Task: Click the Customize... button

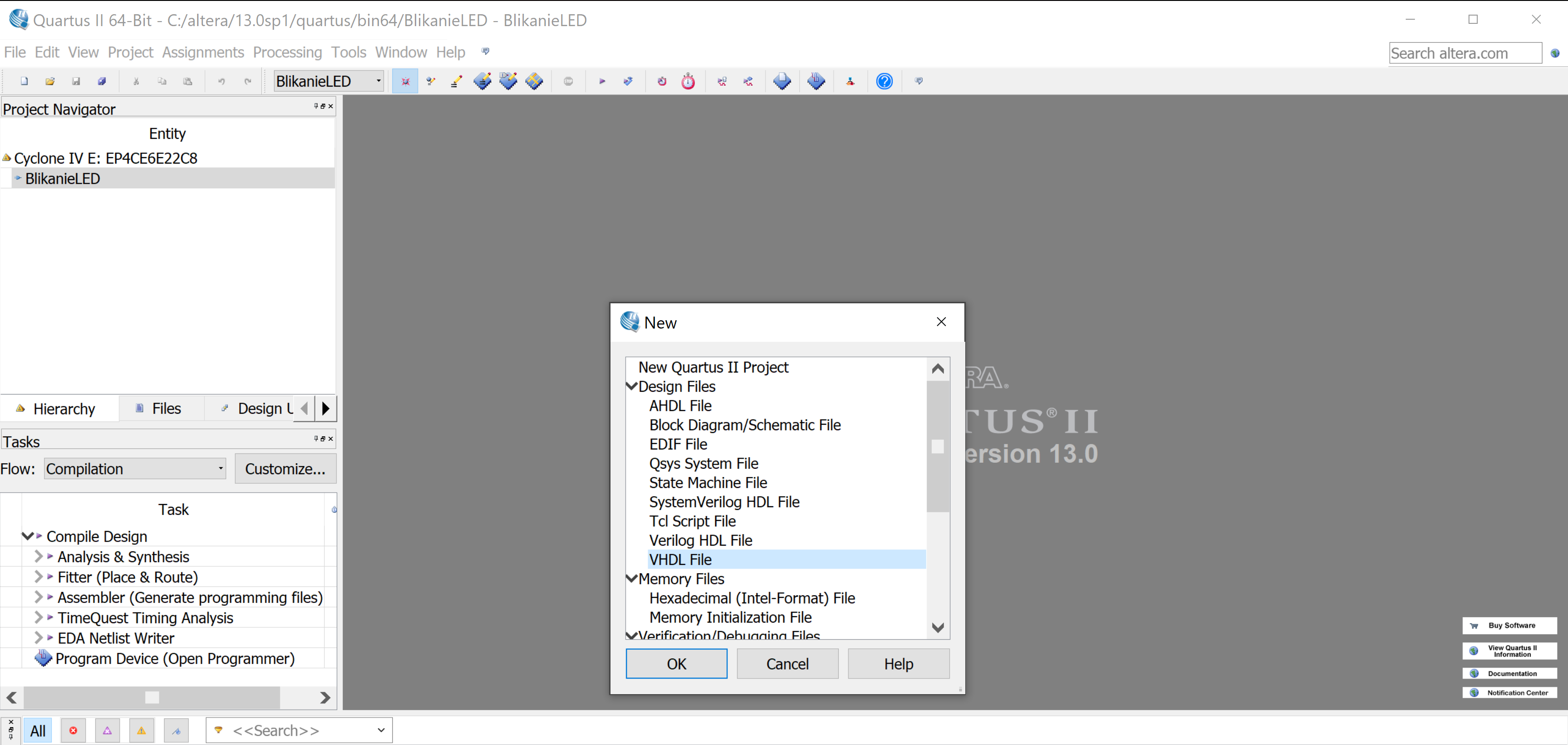Action: point(285,469)
